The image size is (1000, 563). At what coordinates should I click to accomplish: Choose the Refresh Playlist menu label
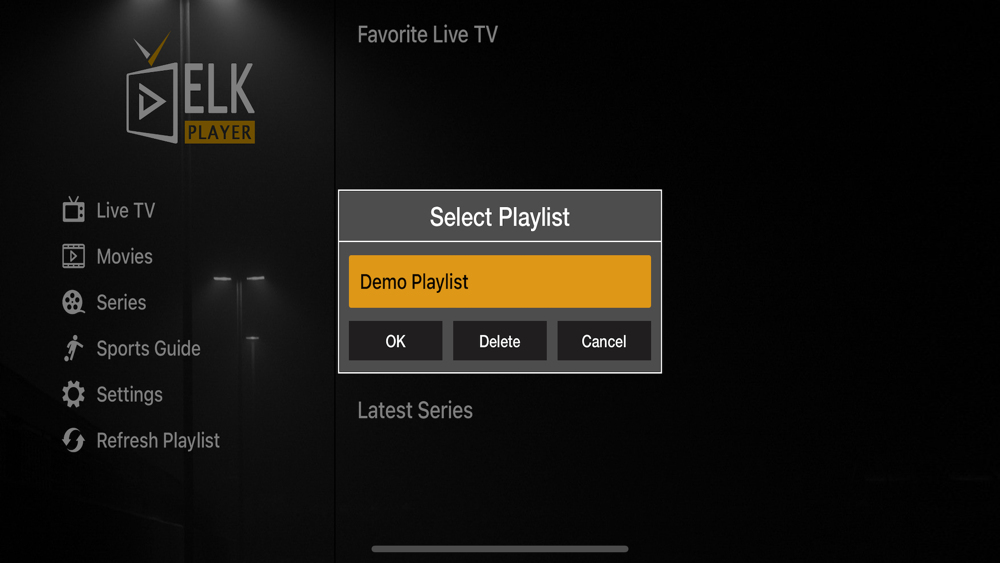158,441
